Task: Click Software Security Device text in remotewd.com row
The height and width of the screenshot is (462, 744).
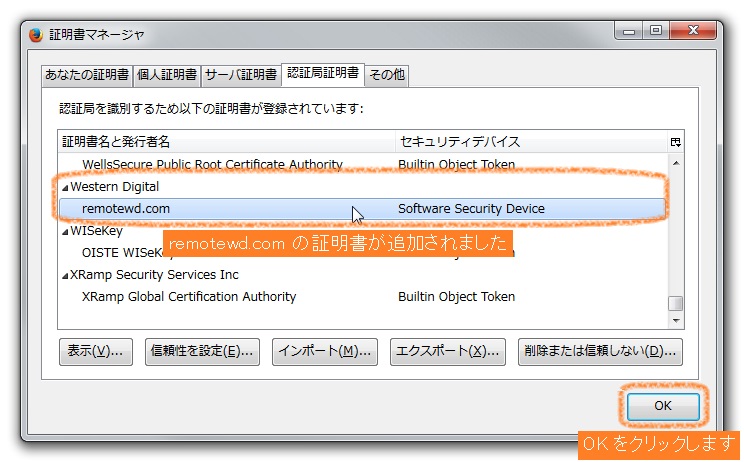Action: pos(471,209)
